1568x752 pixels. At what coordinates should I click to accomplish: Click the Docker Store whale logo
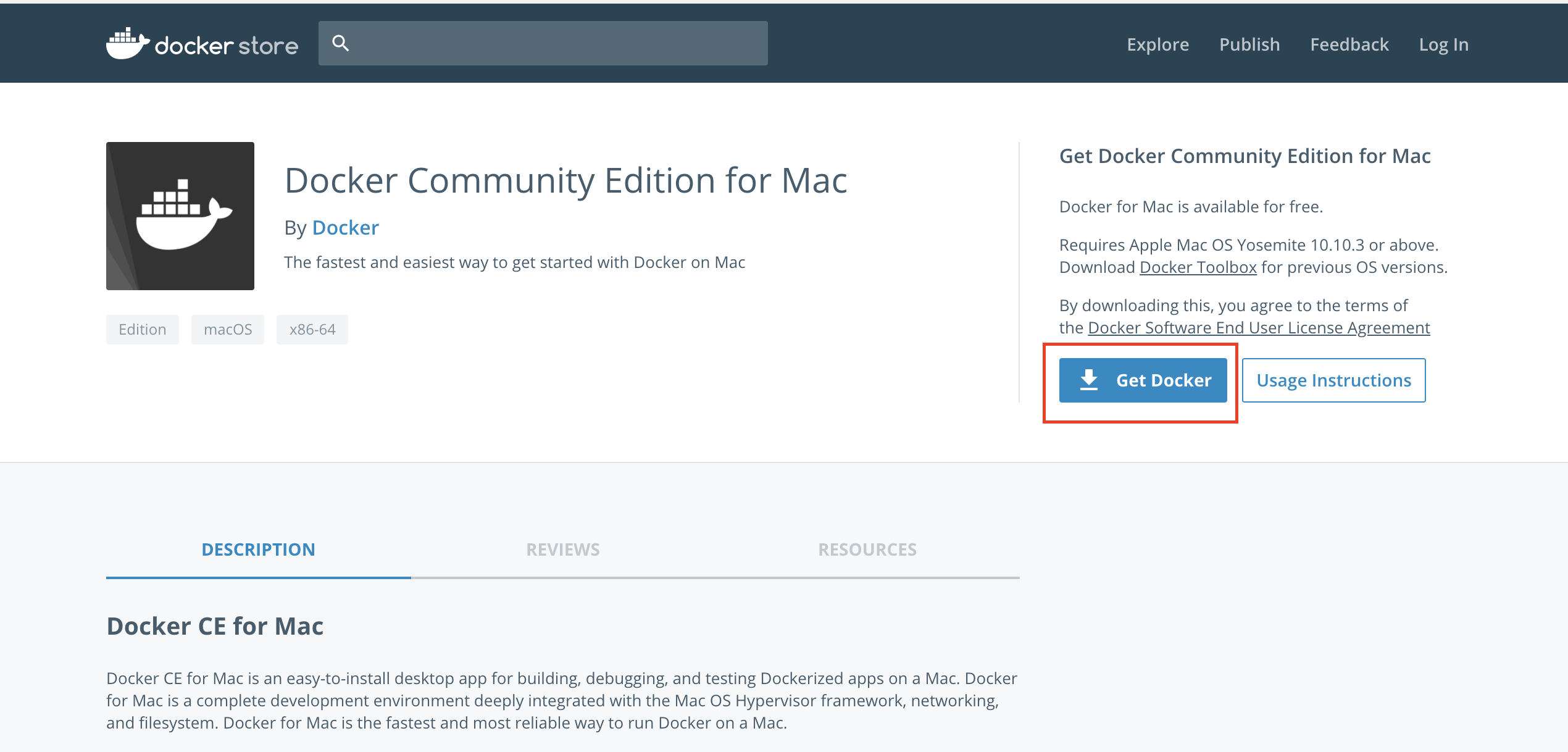coord(128,43)
